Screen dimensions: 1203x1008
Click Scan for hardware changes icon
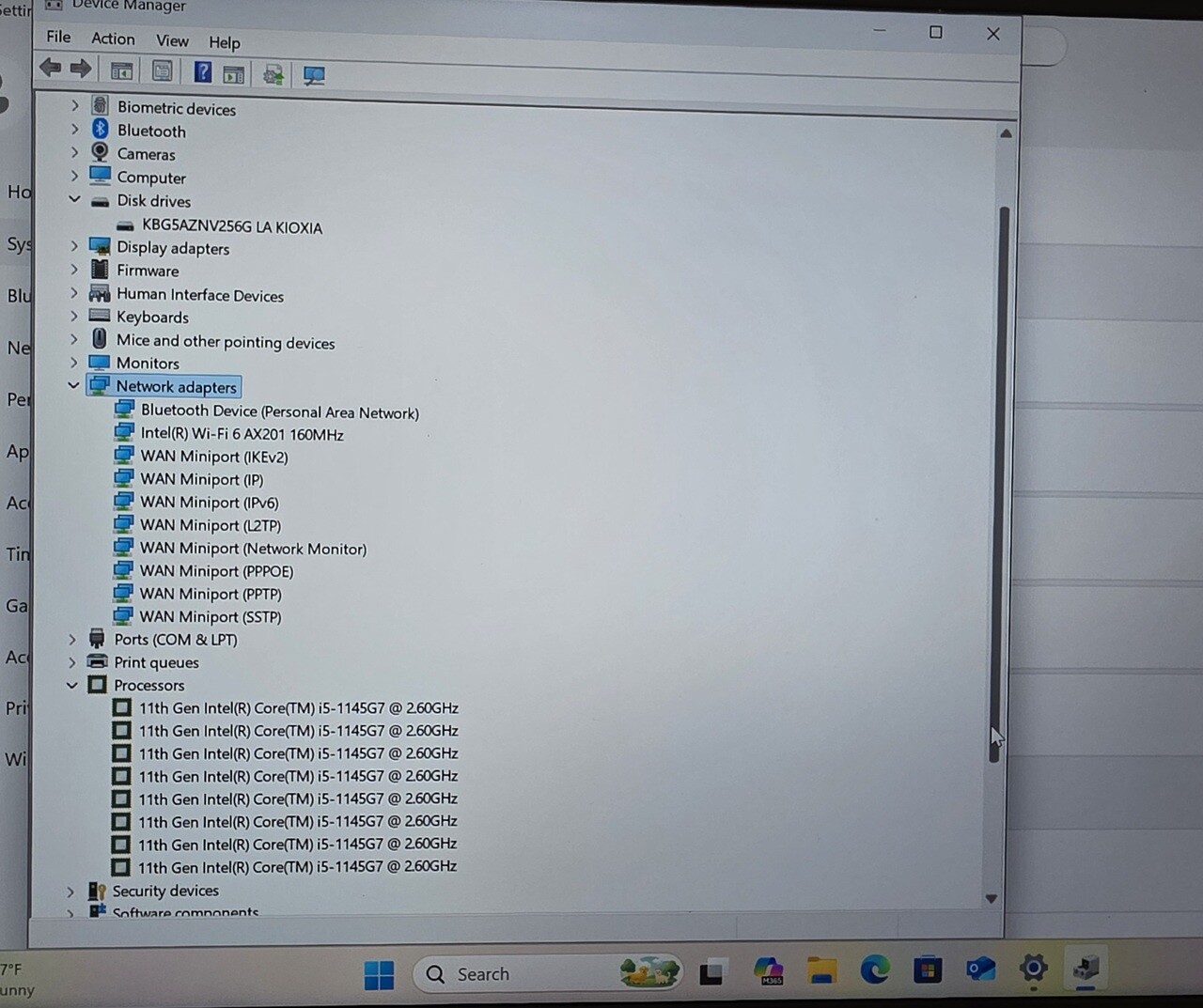(x=314, y=75)
